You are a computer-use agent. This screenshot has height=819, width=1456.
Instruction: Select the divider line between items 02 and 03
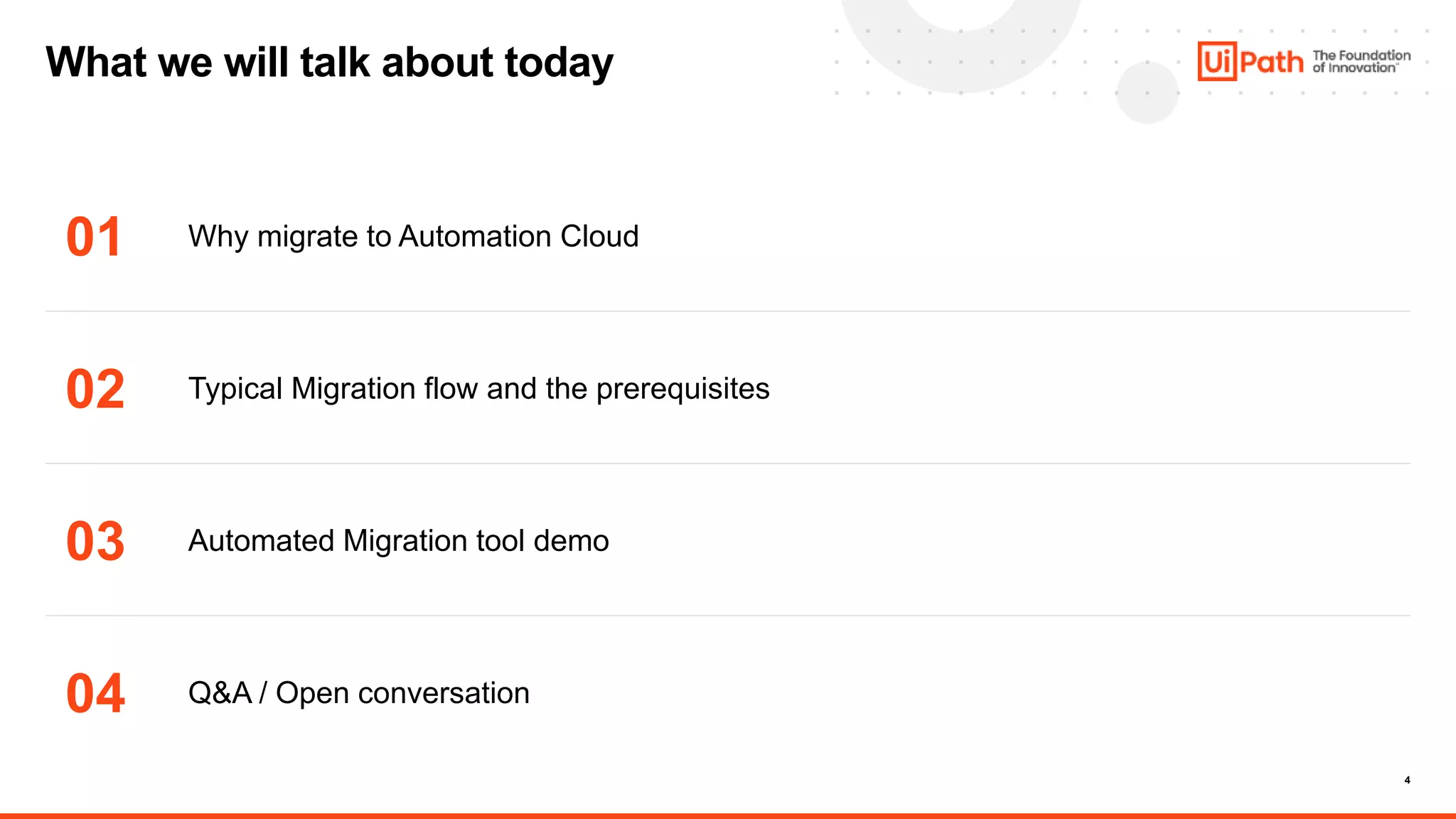click(x=728, y=464)
